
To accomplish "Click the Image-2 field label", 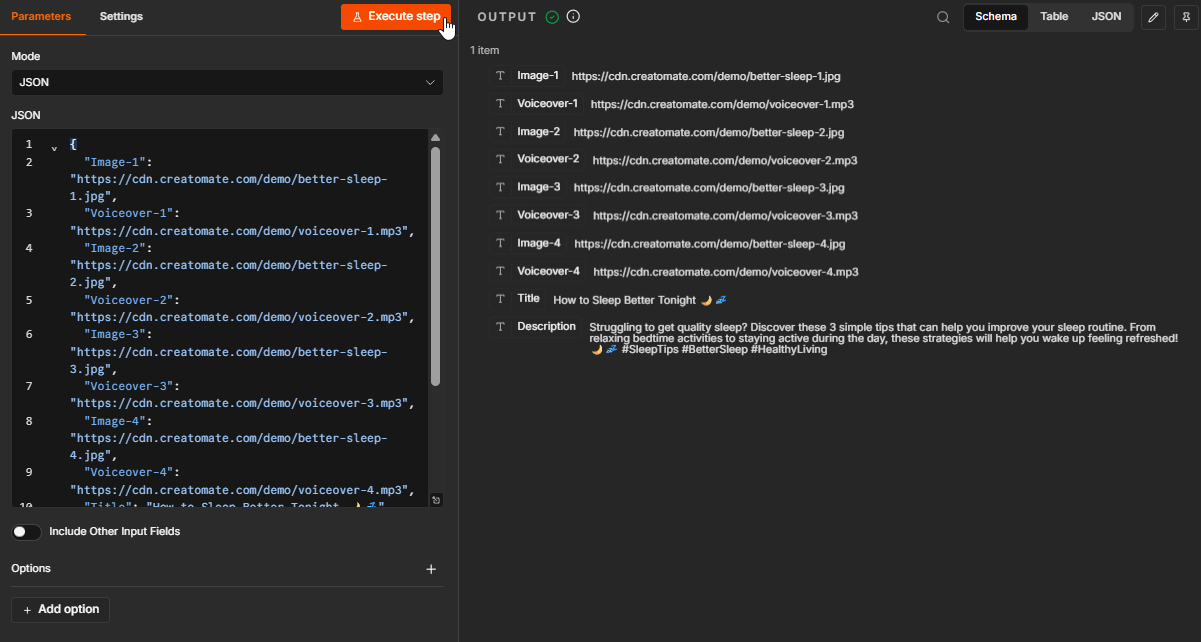I will [538, 132].
